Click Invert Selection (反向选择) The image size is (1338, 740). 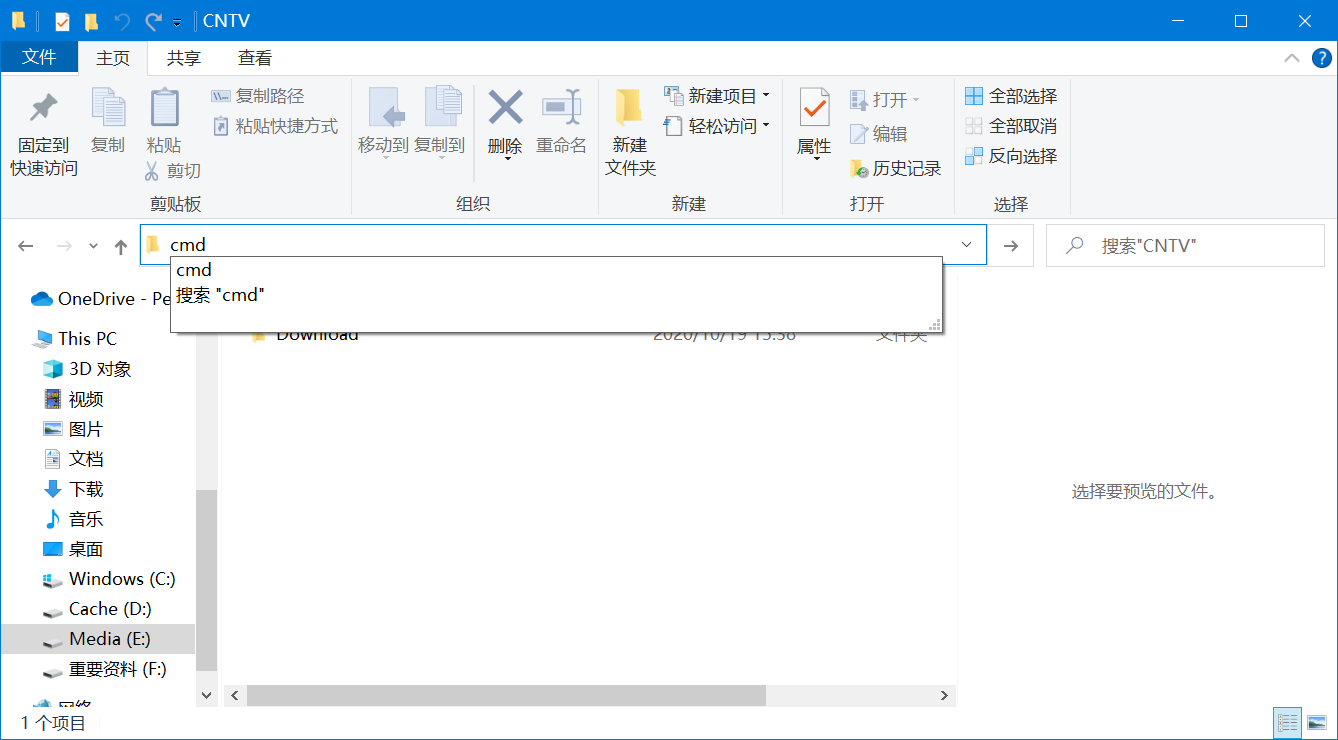tap(1011, 156)
